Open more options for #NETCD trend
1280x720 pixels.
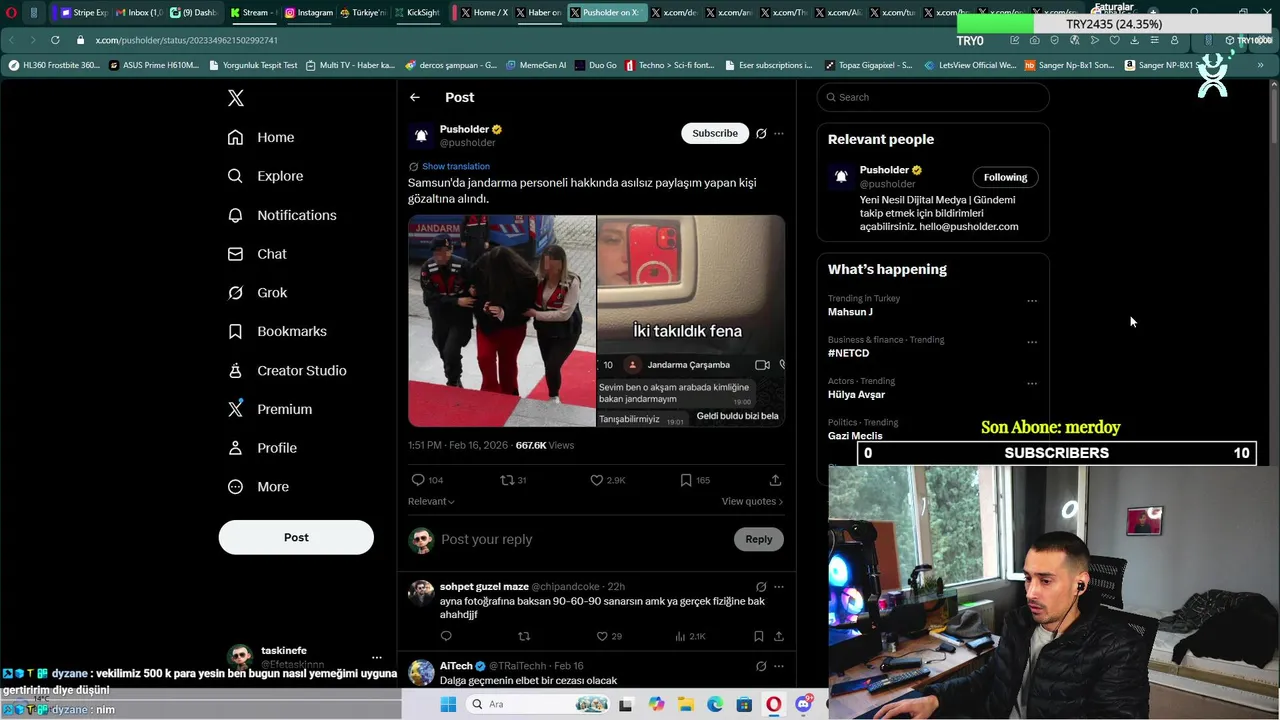tap(1032, 342)
